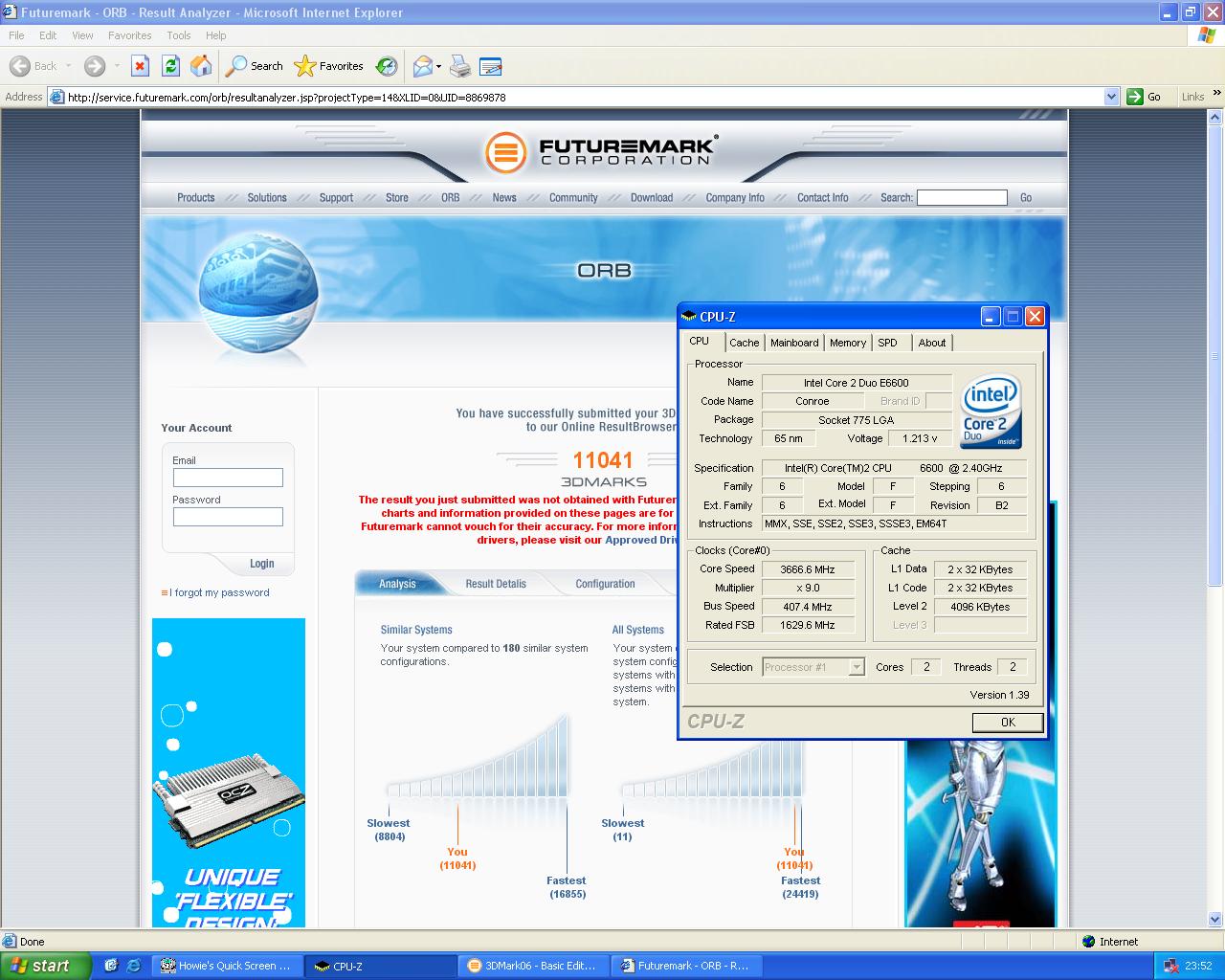
Task: Click the Login button
Action: pyautogui.click(x=261, y=564)
